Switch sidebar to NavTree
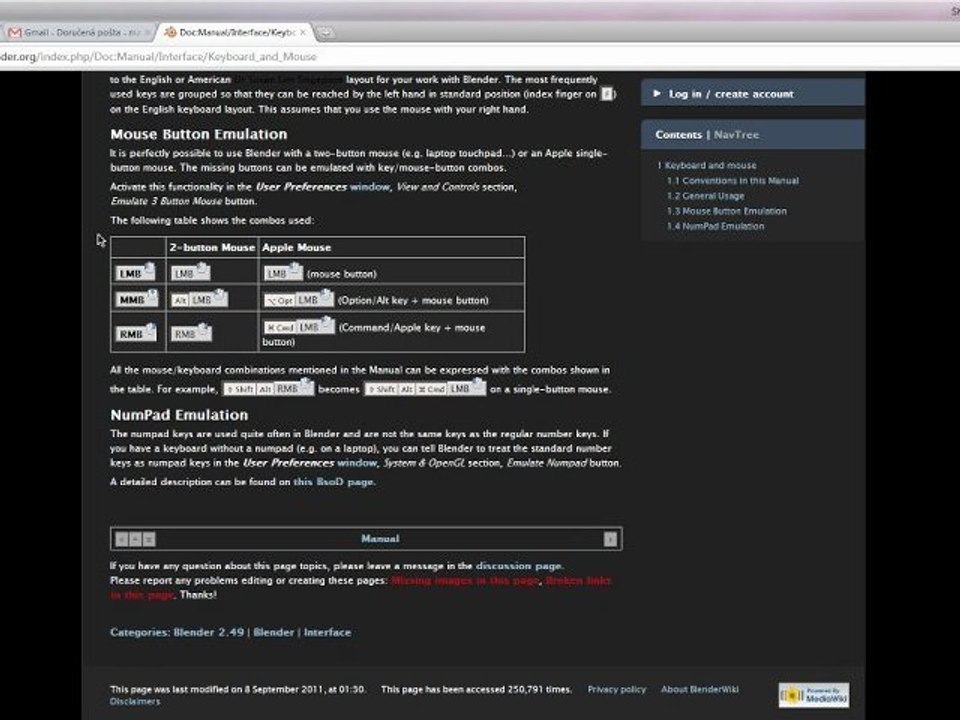 (x=736, y=135)
